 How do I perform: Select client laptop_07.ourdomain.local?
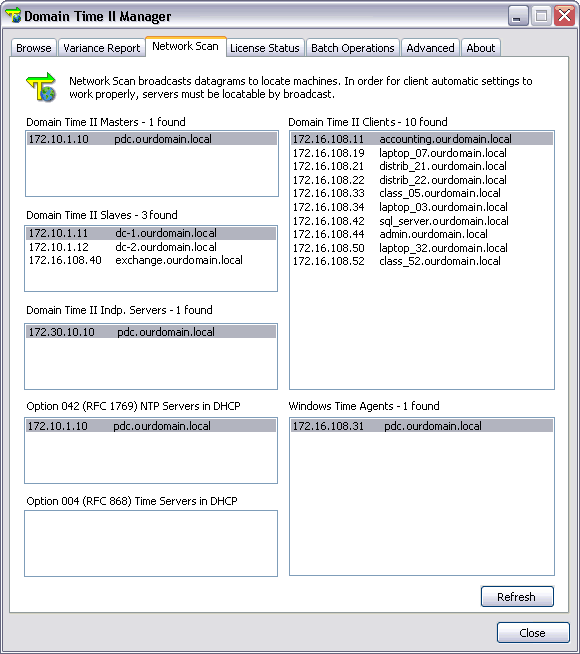click(422, 153)
